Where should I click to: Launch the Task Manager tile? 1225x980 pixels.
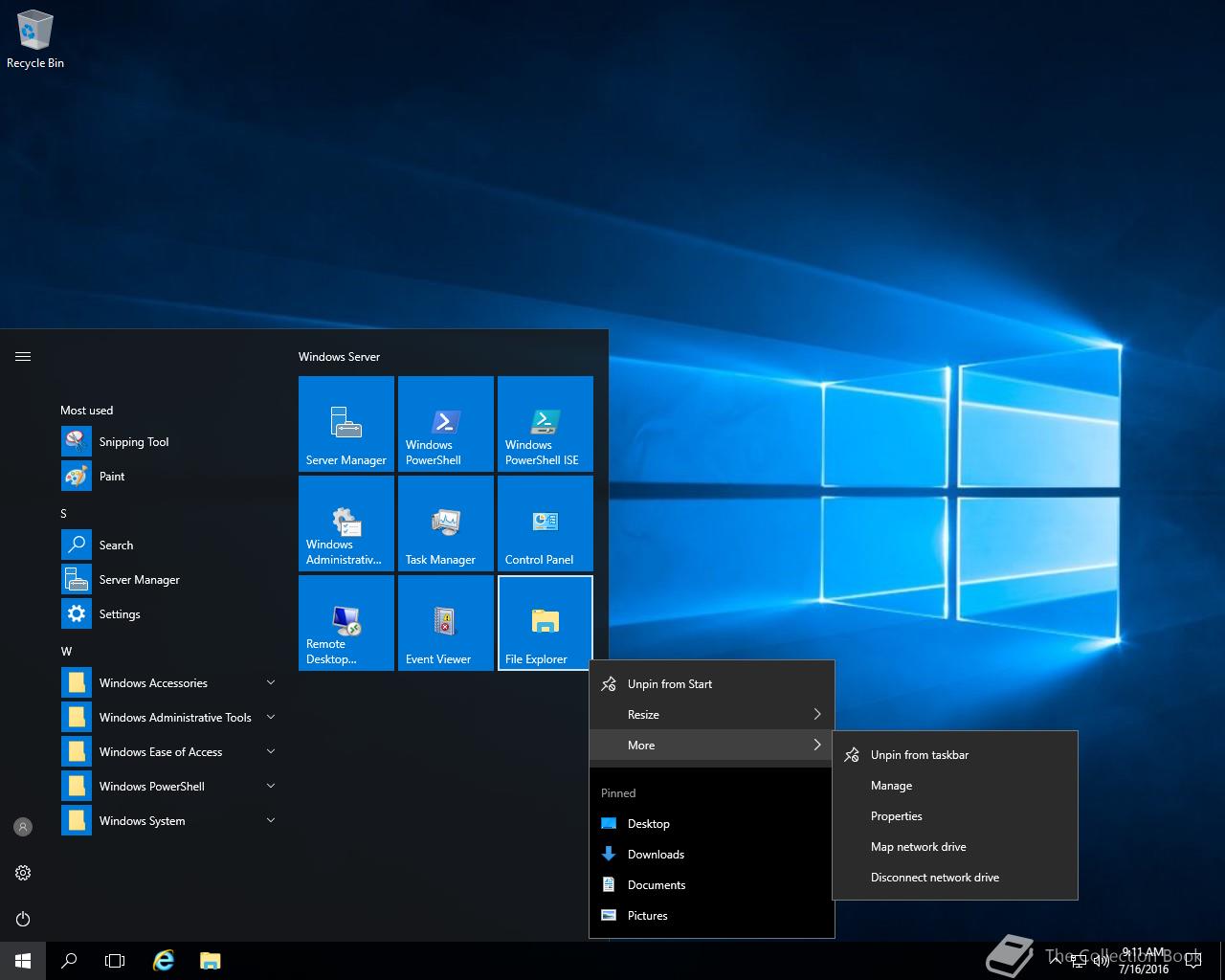446,523
